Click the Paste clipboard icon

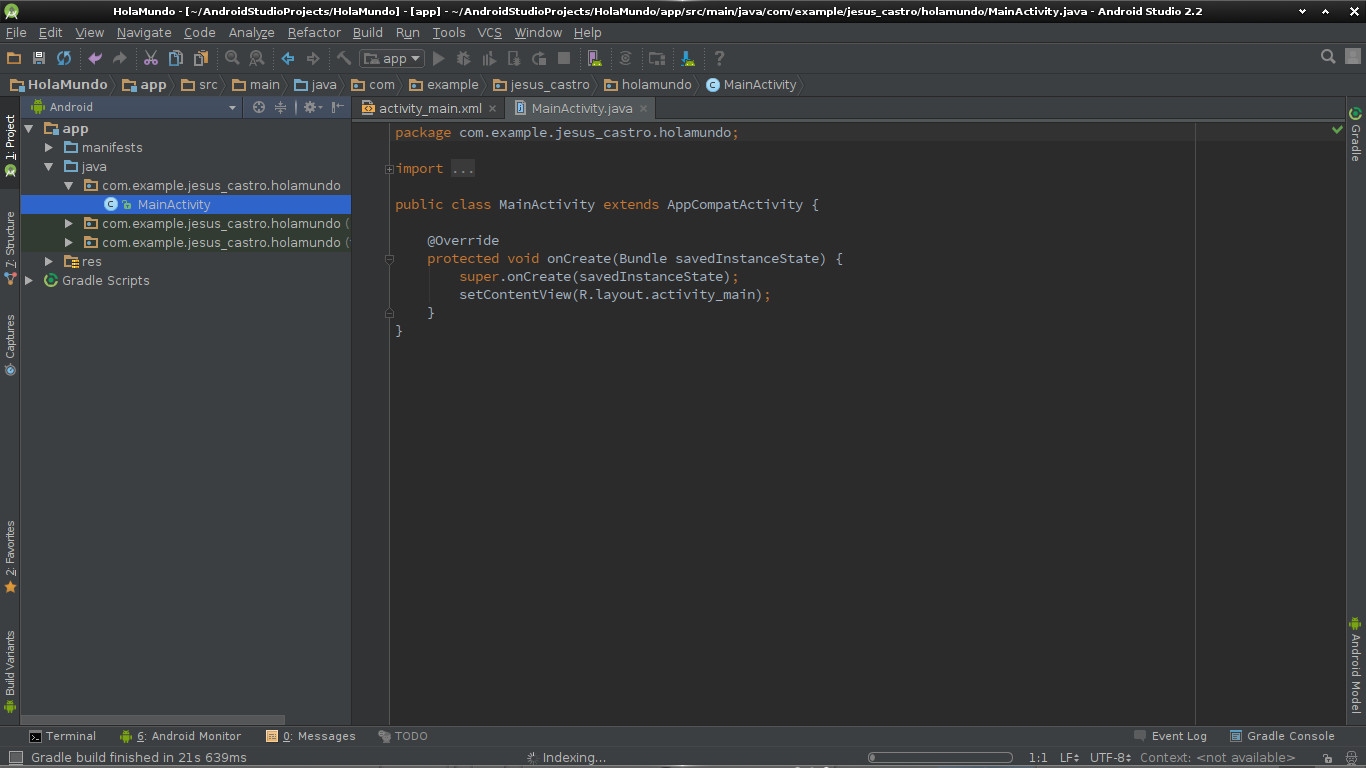point(201,59)
